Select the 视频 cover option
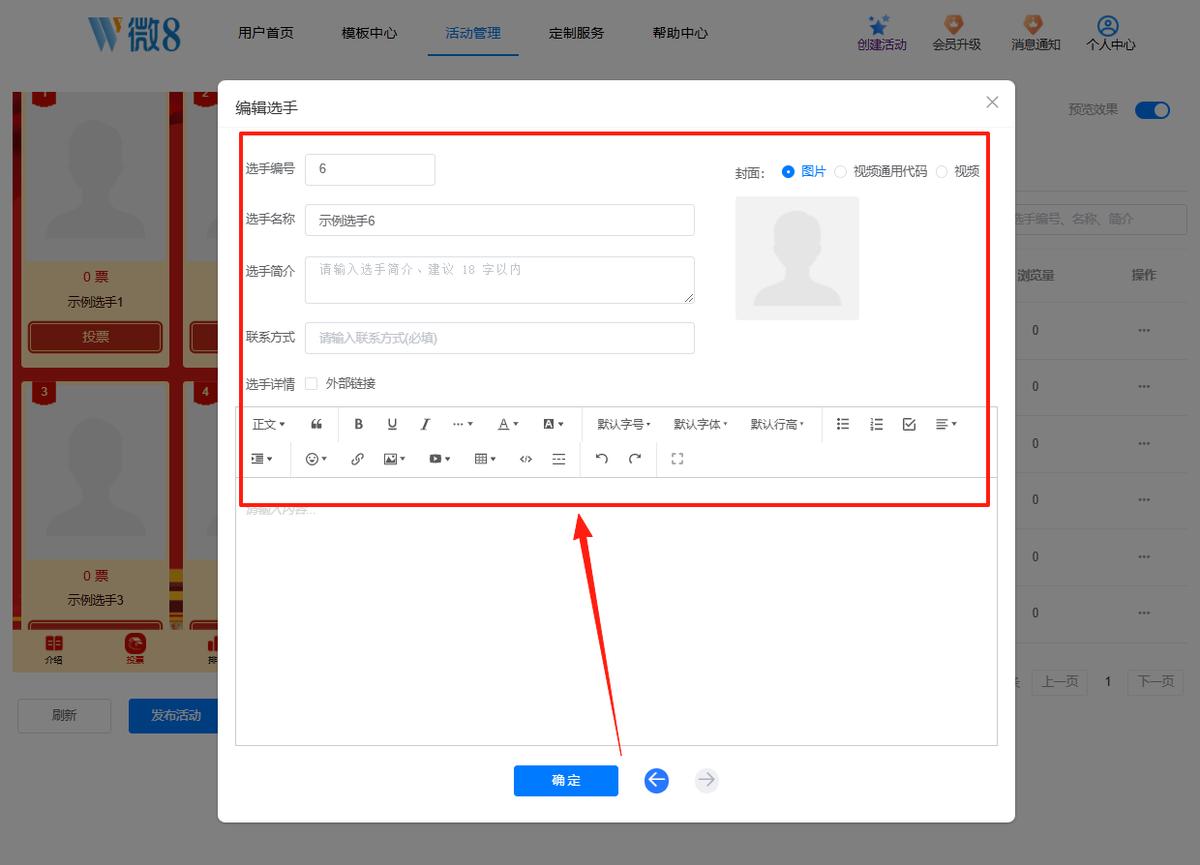The width and height of the screenshot is (1200, 865). pos(957,171)
